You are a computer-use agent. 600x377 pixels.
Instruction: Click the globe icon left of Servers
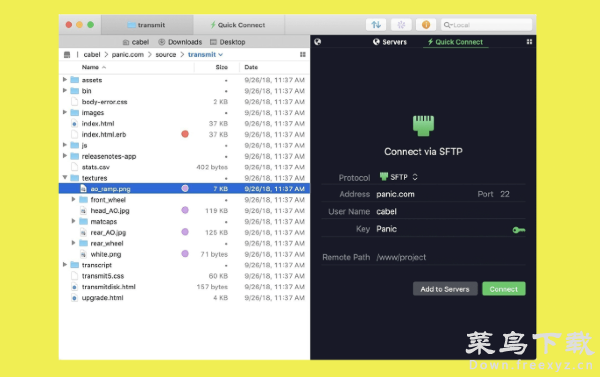(x=318, y=42)
